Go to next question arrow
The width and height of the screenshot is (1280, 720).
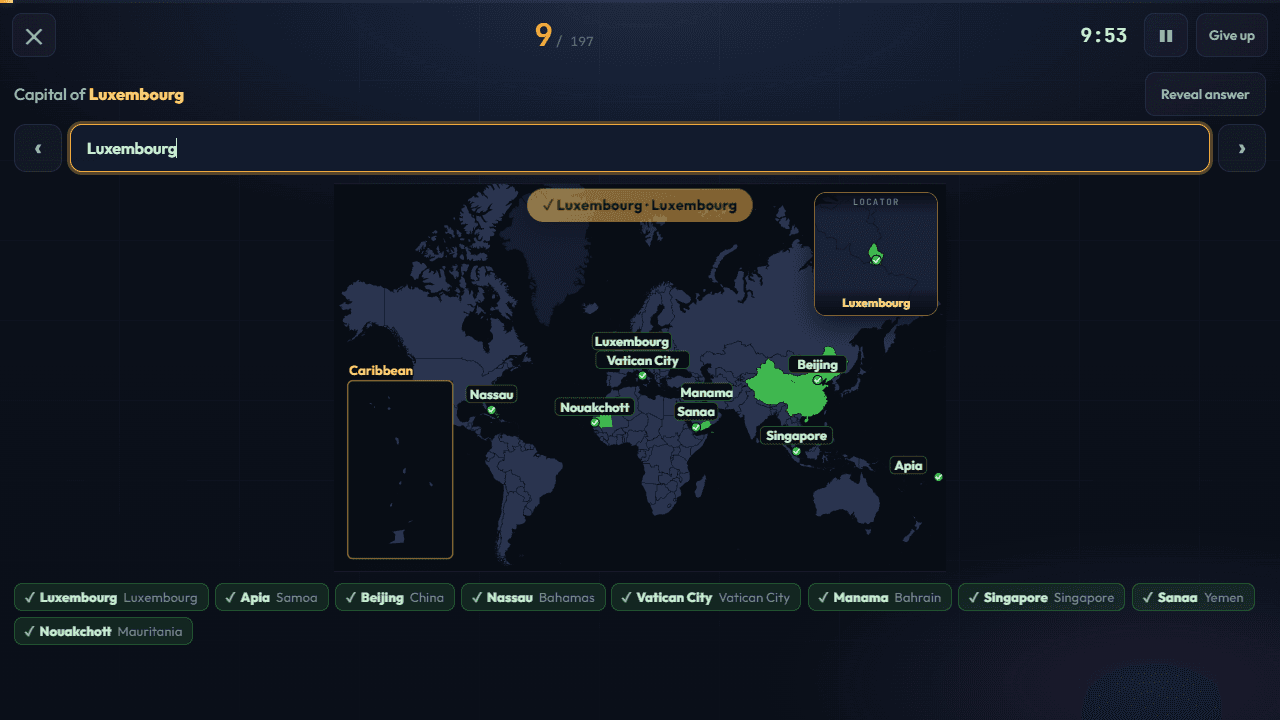point(1242,148)
